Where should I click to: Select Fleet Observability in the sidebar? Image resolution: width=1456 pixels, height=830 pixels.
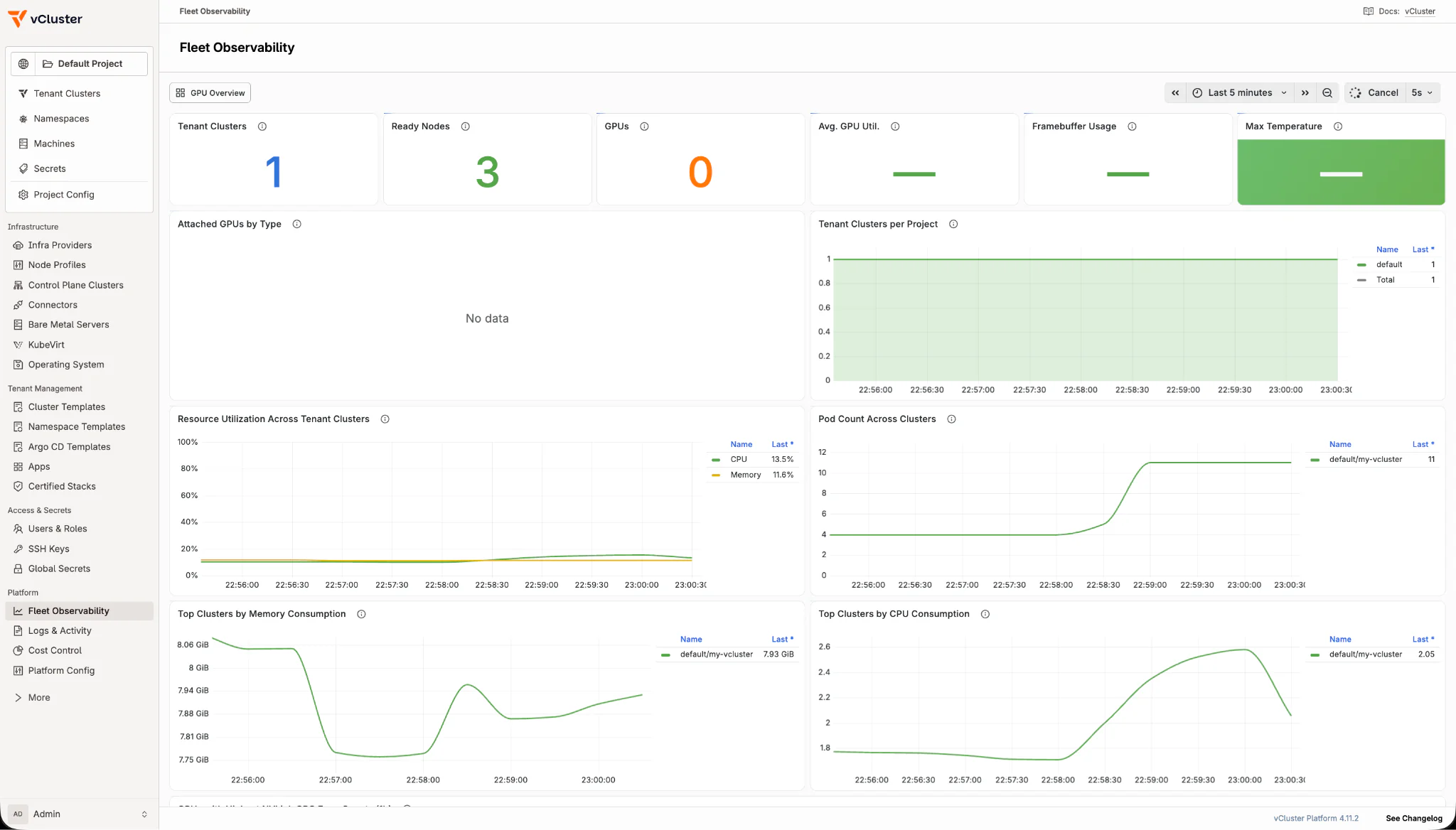(80, 611)
